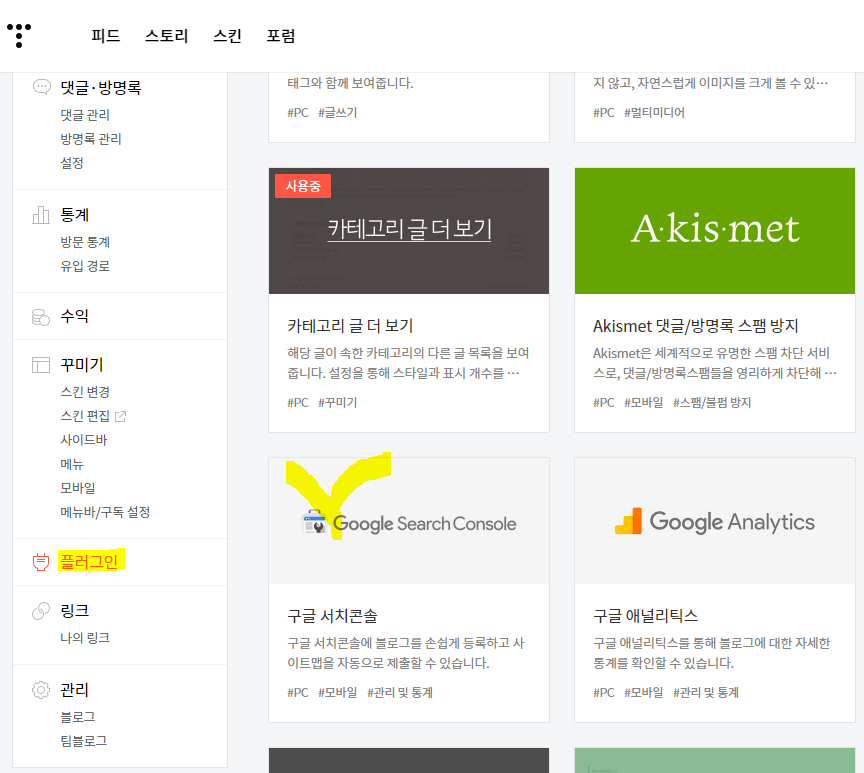Open 유입 경로 page

click(85, 266)
